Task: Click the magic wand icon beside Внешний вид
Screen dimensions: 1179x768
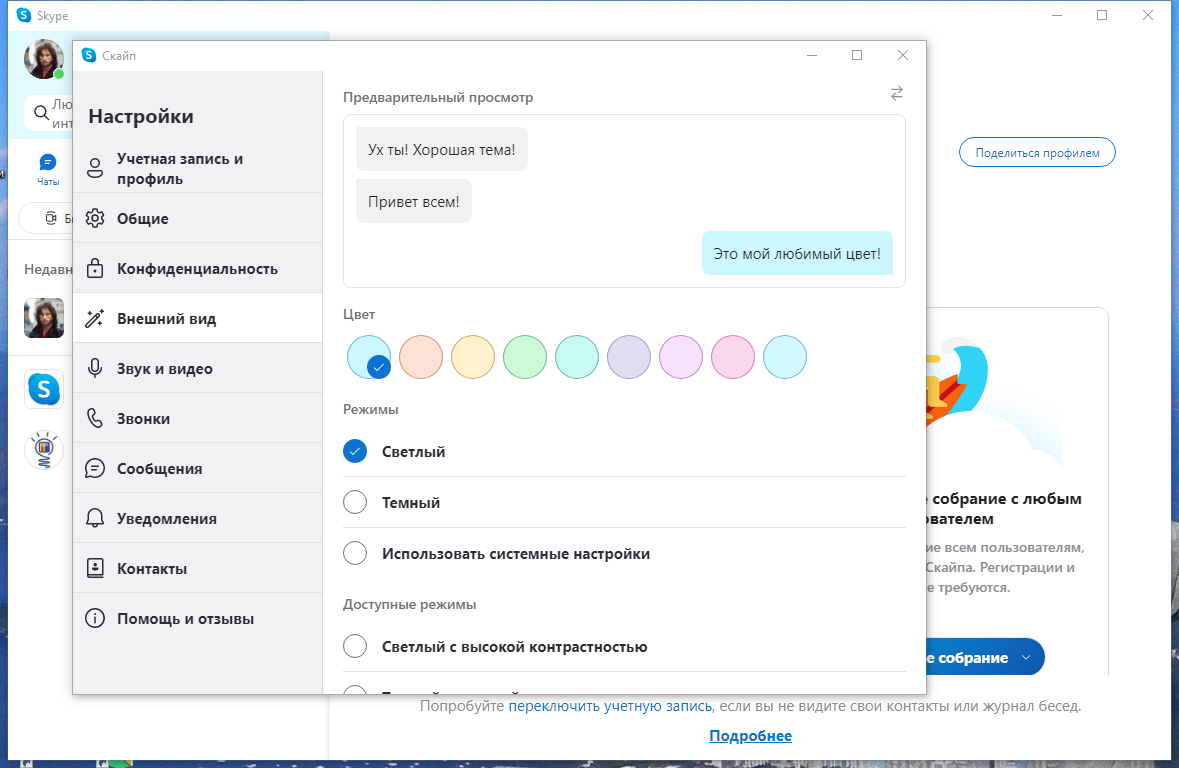Action: pos(95,318)
